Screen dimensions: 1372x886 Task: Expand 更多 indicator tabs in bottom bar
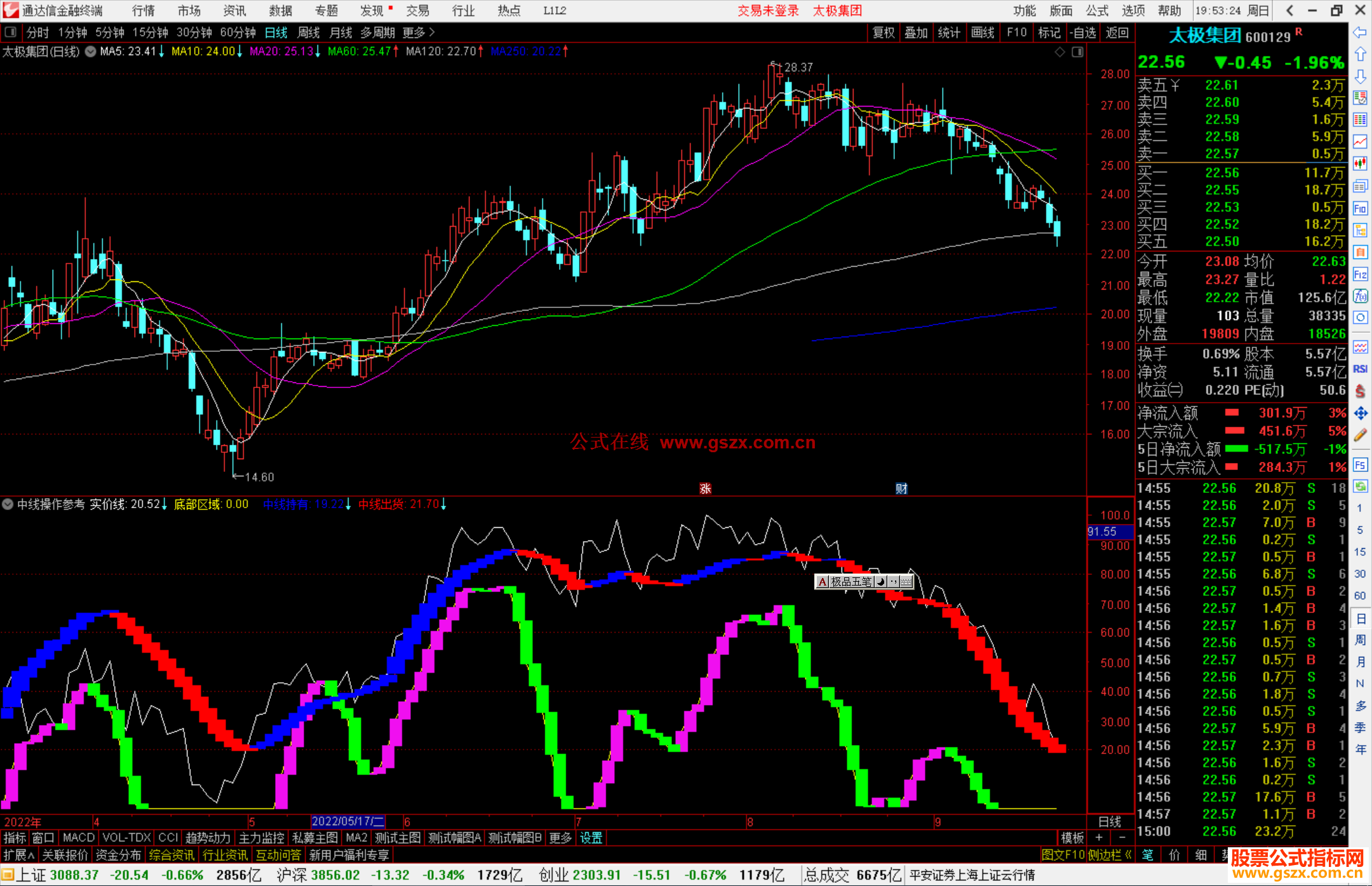pos(560,838)
